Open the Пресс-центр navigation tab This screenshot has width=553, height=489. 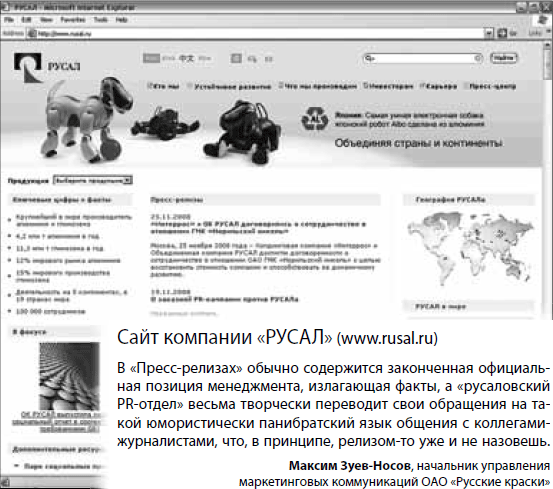(x=490, y=86)
